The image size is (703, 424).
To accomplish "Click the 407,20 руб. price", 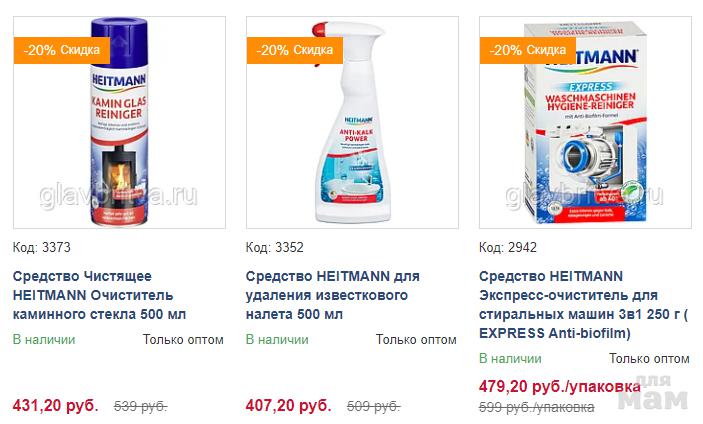I will point(288,406).
